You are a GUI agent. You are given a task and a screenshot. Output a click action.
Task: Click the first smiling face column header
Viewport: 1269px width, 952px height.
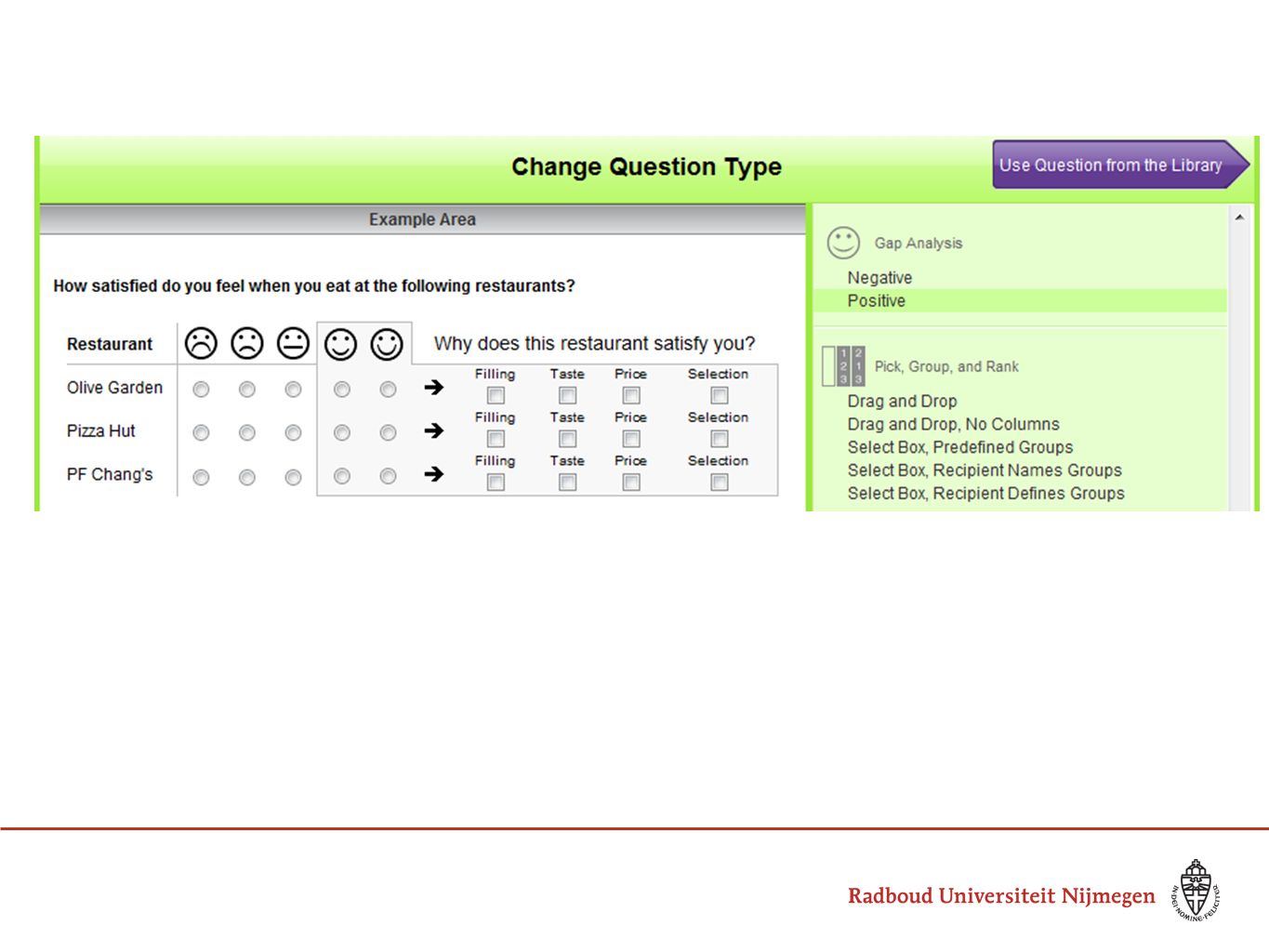[340, 344]
